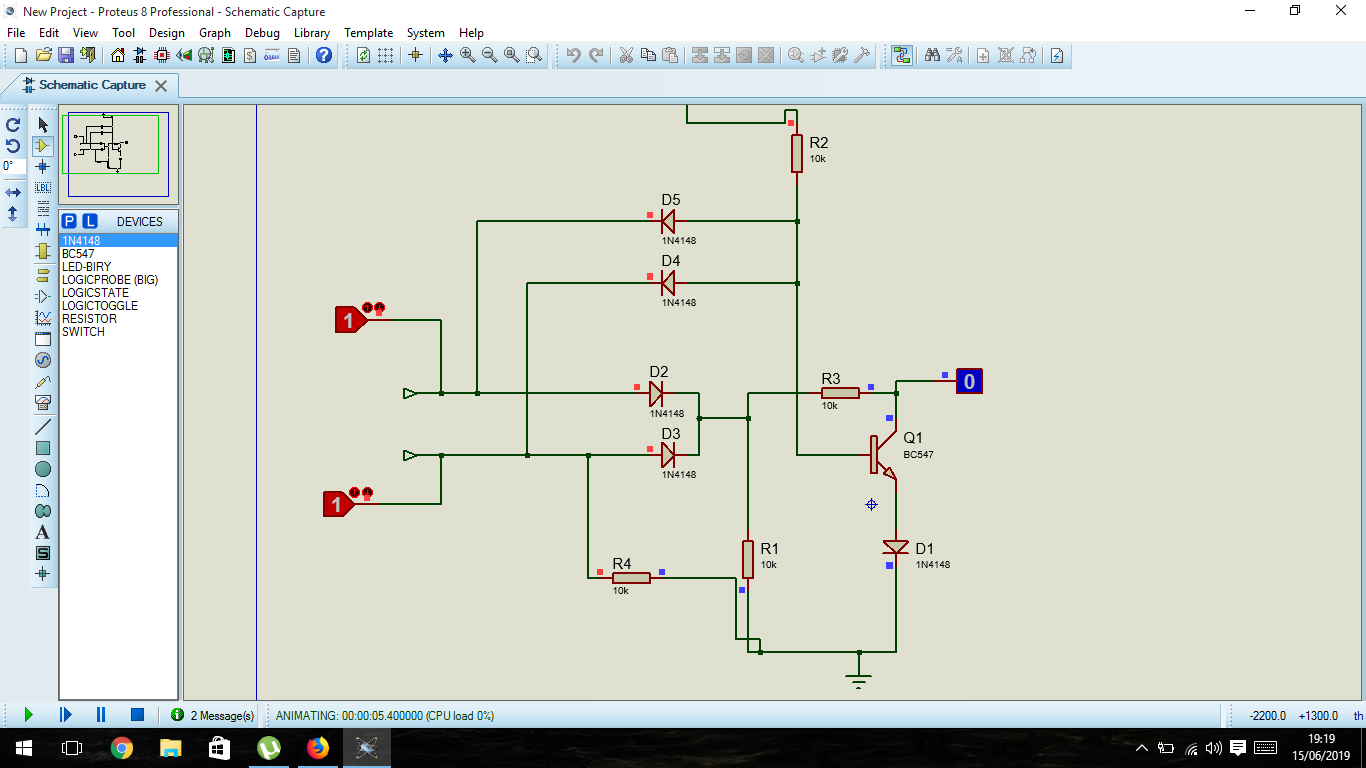Click the Zoom In magnifier icon
Viewport: 1366px width, 768px height.
(x=468, y=55)
